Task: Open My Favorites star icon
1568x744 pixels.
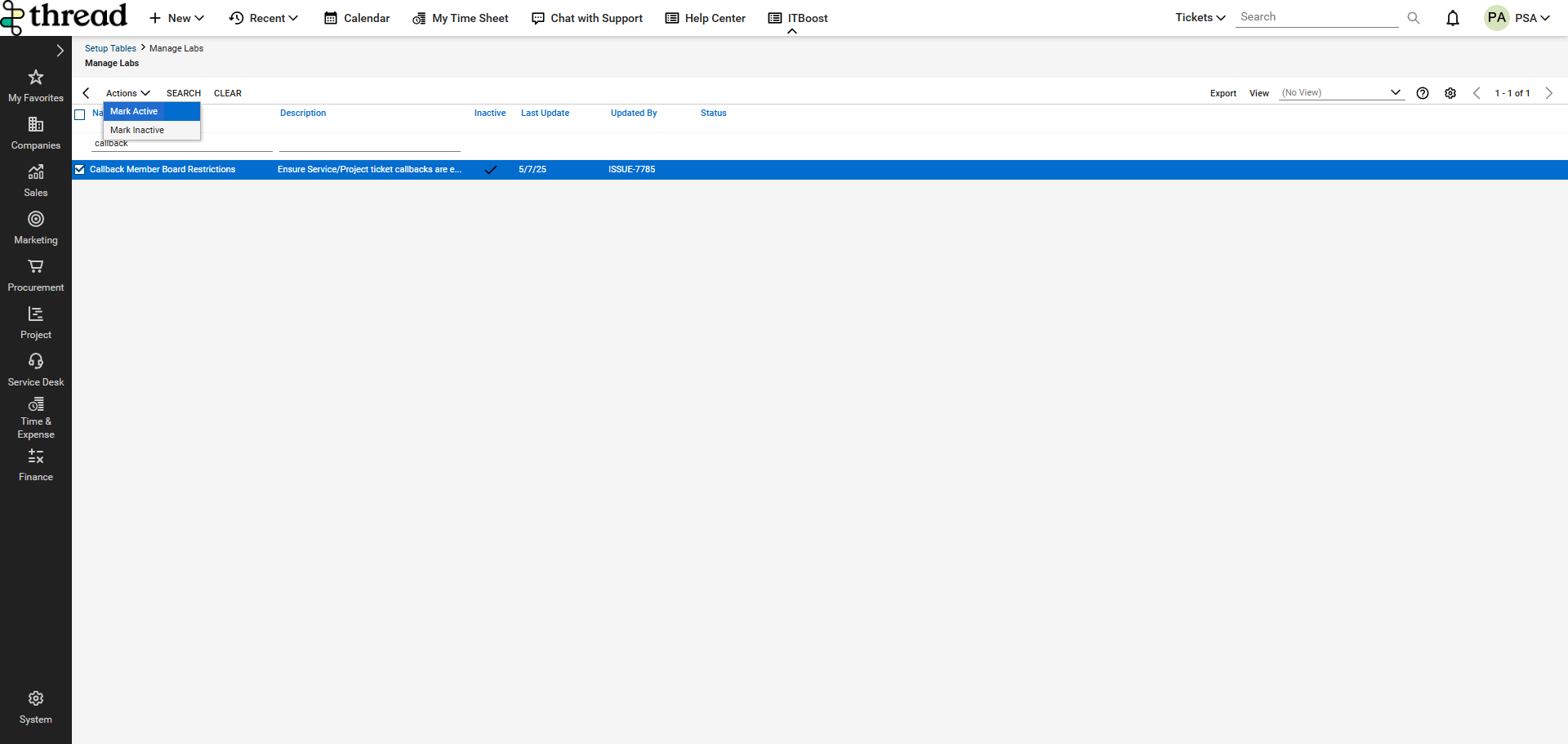Action: click(x=36, y=78)
